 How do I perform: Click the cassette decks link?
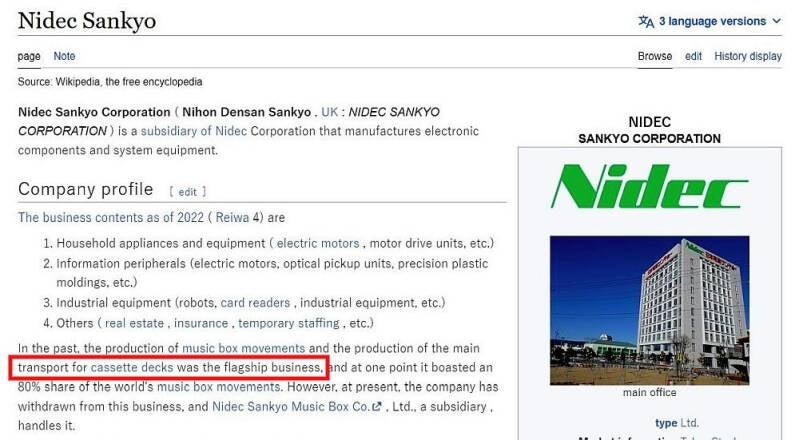132,367
